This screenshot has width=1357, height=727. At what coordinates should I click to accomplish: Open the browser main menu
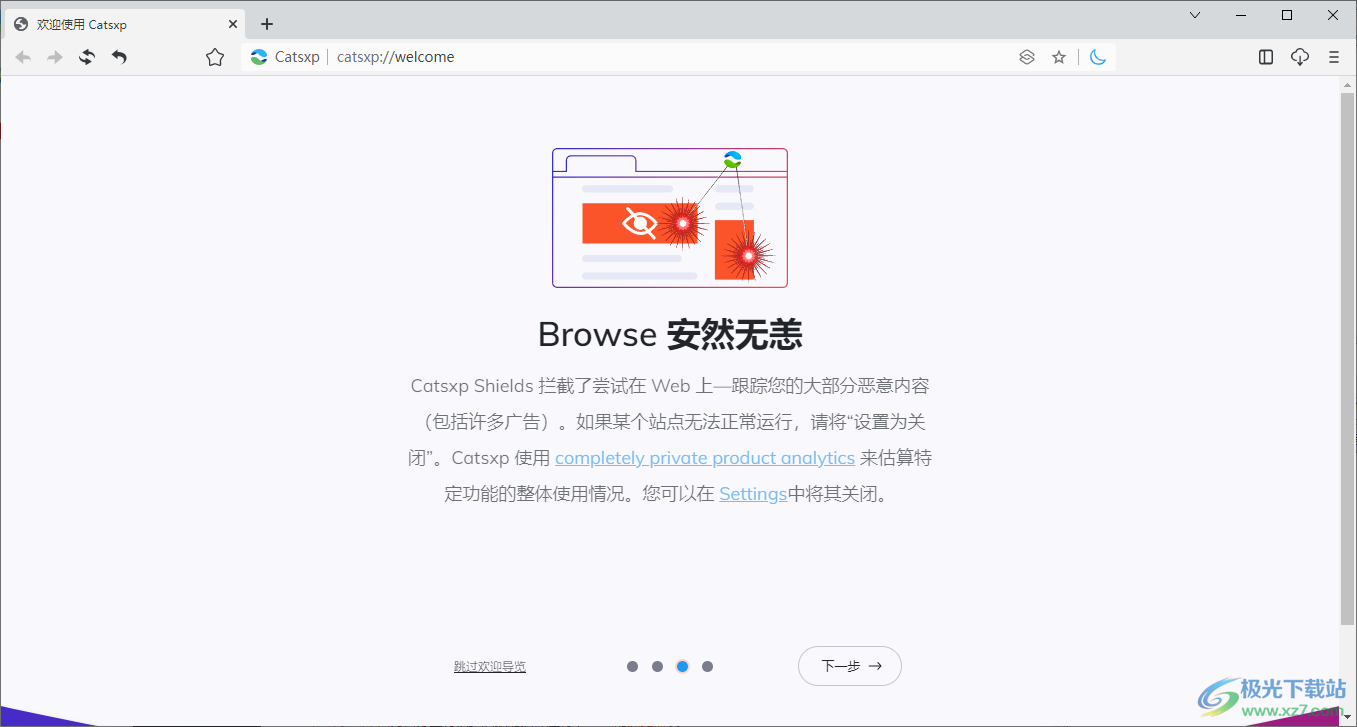(x=1334, y=58)
